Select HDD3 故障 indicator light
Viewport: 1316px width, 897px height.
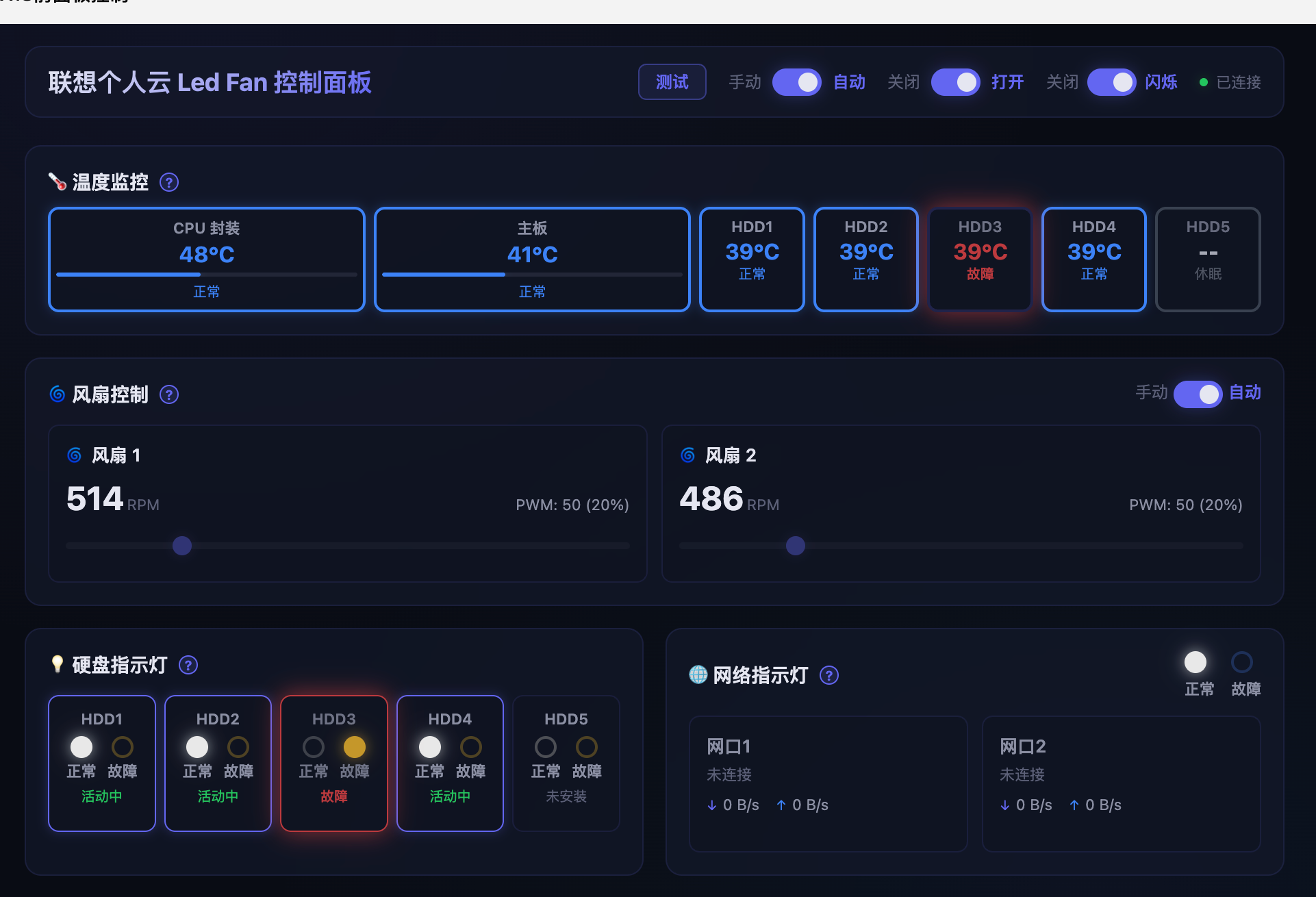click(355, 747)
